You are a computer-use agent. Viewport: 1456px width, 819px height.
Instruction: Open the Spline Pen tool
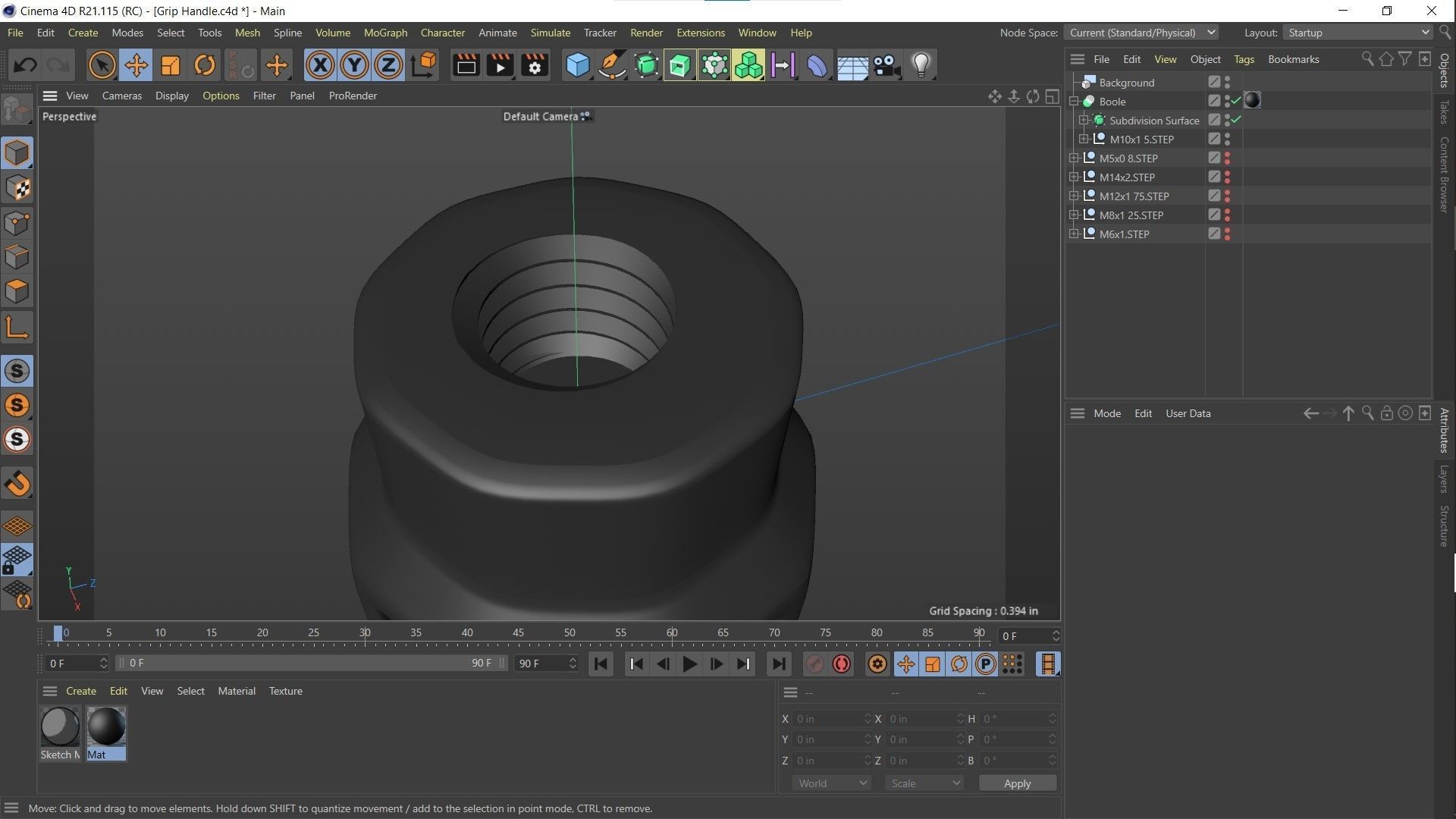tap(612, 65)
